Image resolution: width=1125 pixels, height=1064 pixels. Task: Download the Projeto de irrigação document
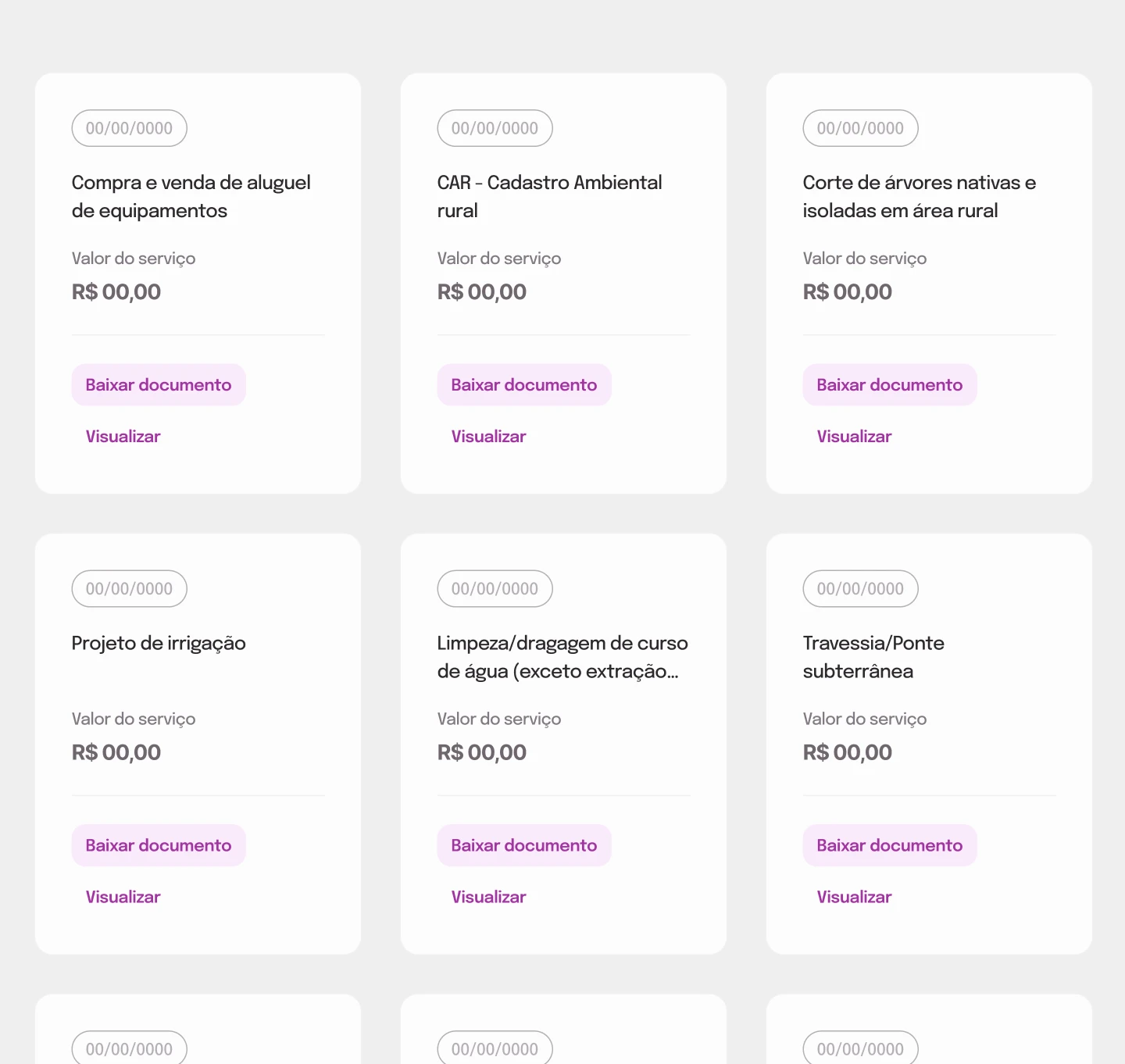[x=159, y=845]
